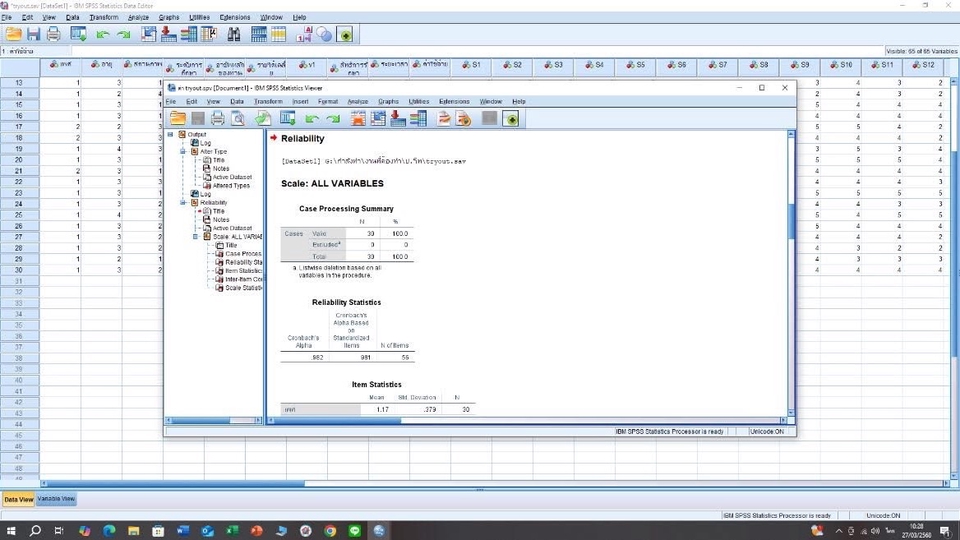
Task: Click row number 13 in Data Editor
Action: click(20, 83)
